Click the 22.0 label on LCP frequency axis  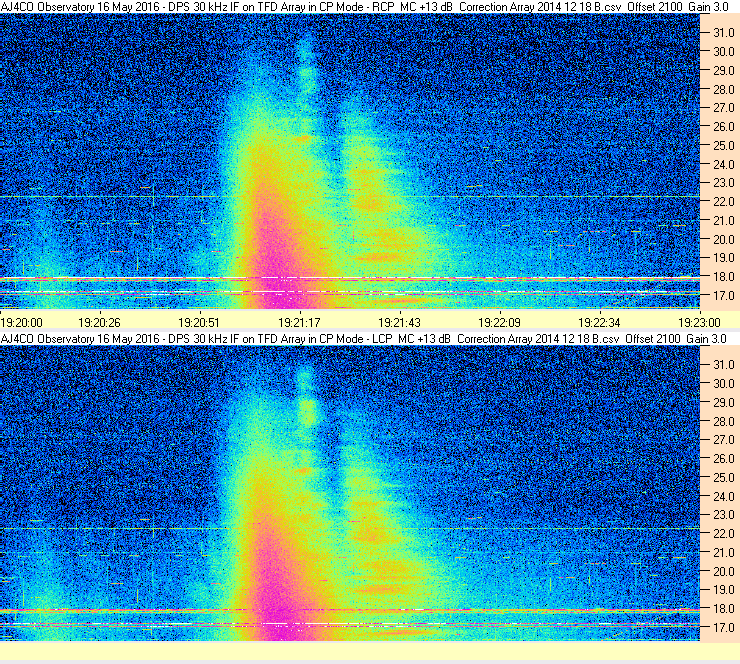(x=723, y=534)
